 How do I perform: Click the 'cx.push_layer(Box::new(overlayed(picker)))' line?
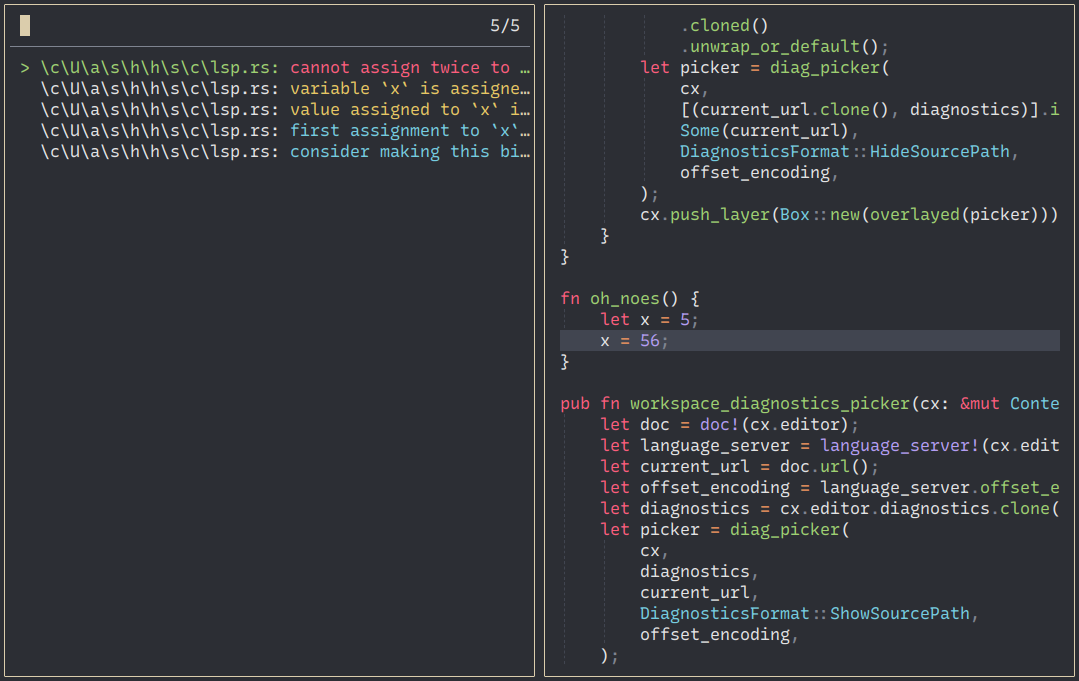point(848,215)
